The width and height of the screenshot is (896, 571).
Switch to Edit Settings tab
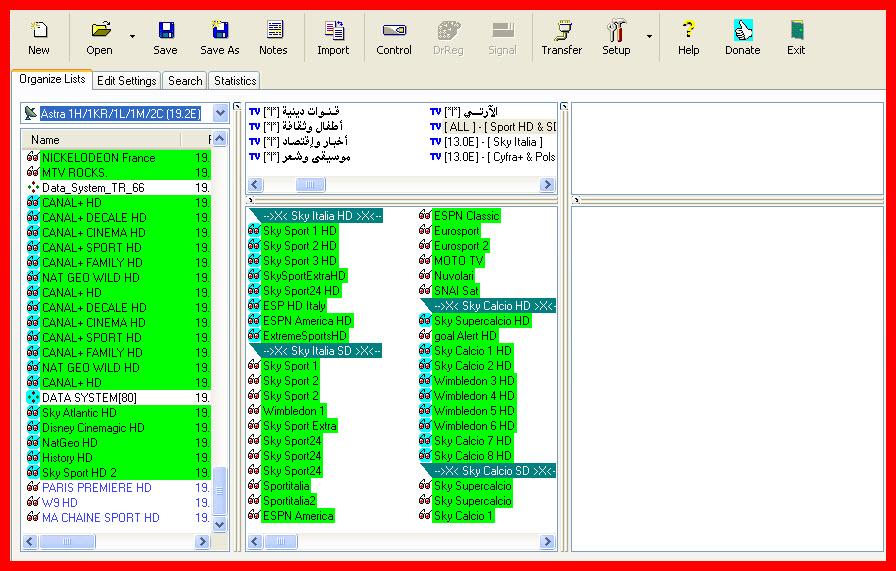[126, 81]
